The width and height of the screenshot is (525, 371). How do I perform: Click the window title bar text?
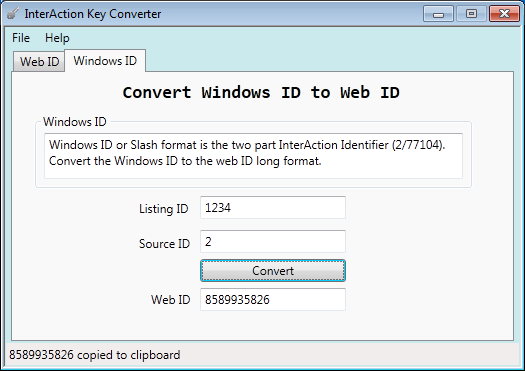(x=93, y=14)
